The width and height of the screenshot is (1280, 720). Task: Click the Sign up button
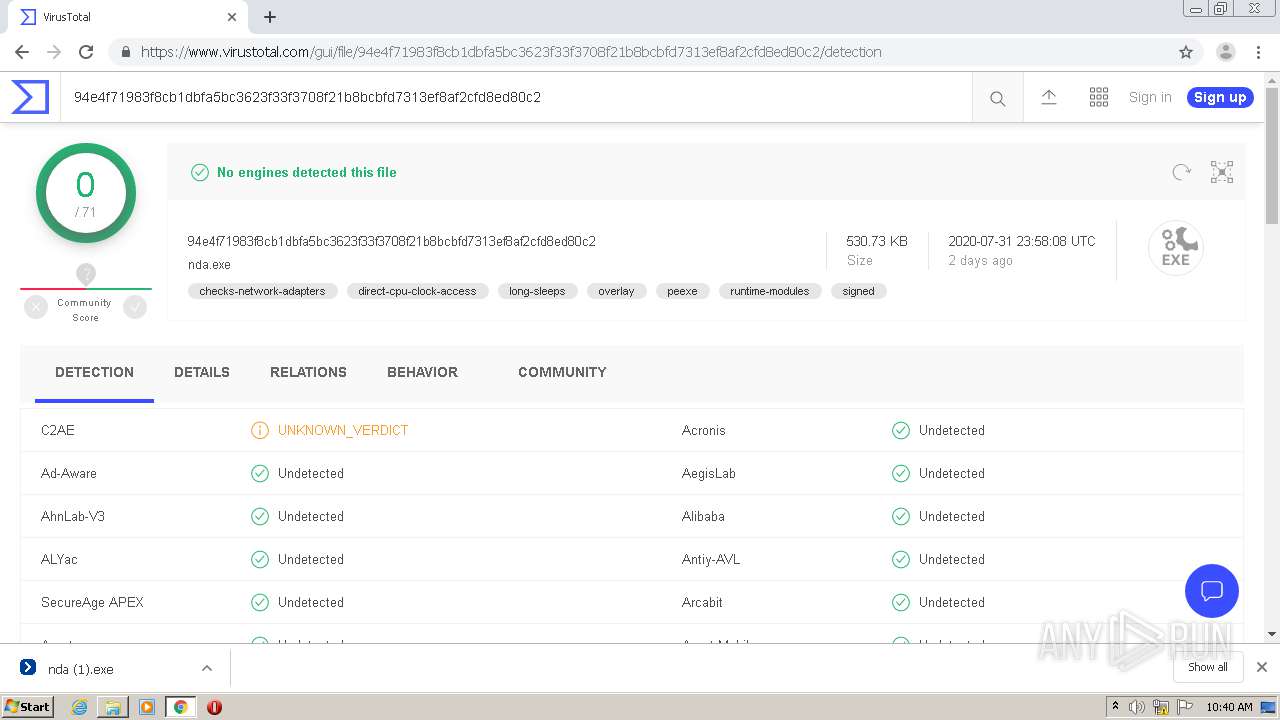(x=1220, y=97)
